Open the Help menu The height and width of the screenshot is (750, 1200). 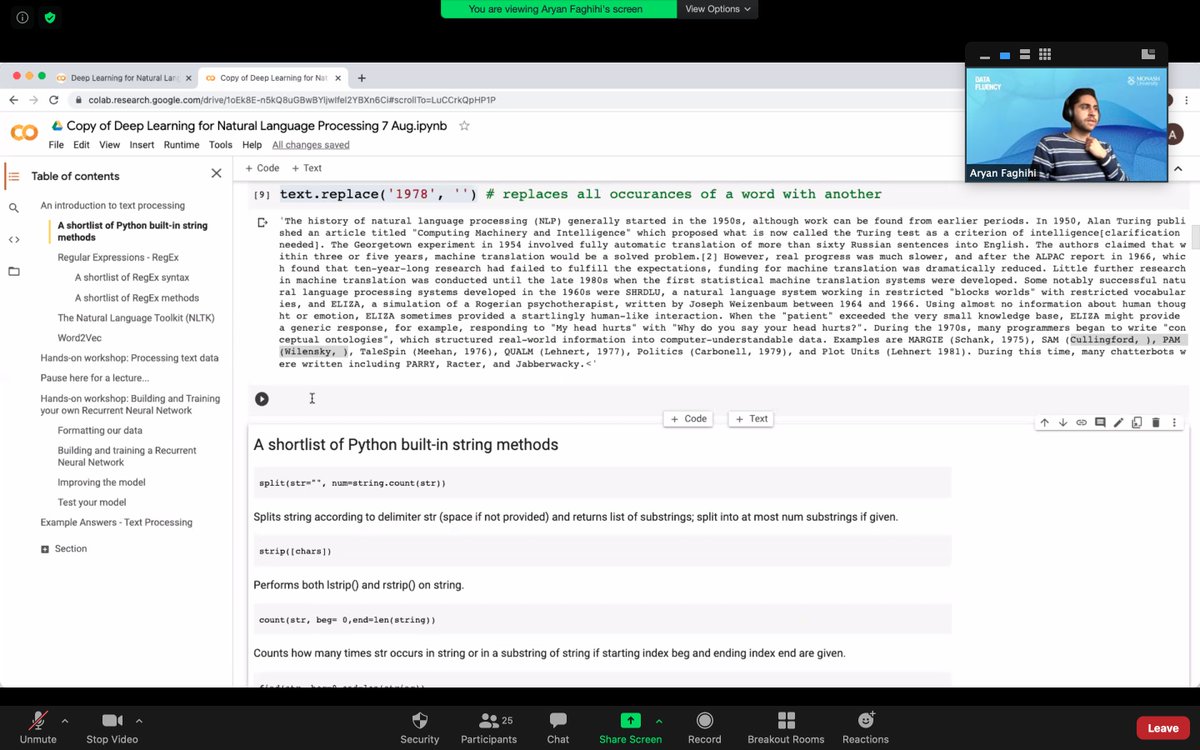[x=252, y=145]
